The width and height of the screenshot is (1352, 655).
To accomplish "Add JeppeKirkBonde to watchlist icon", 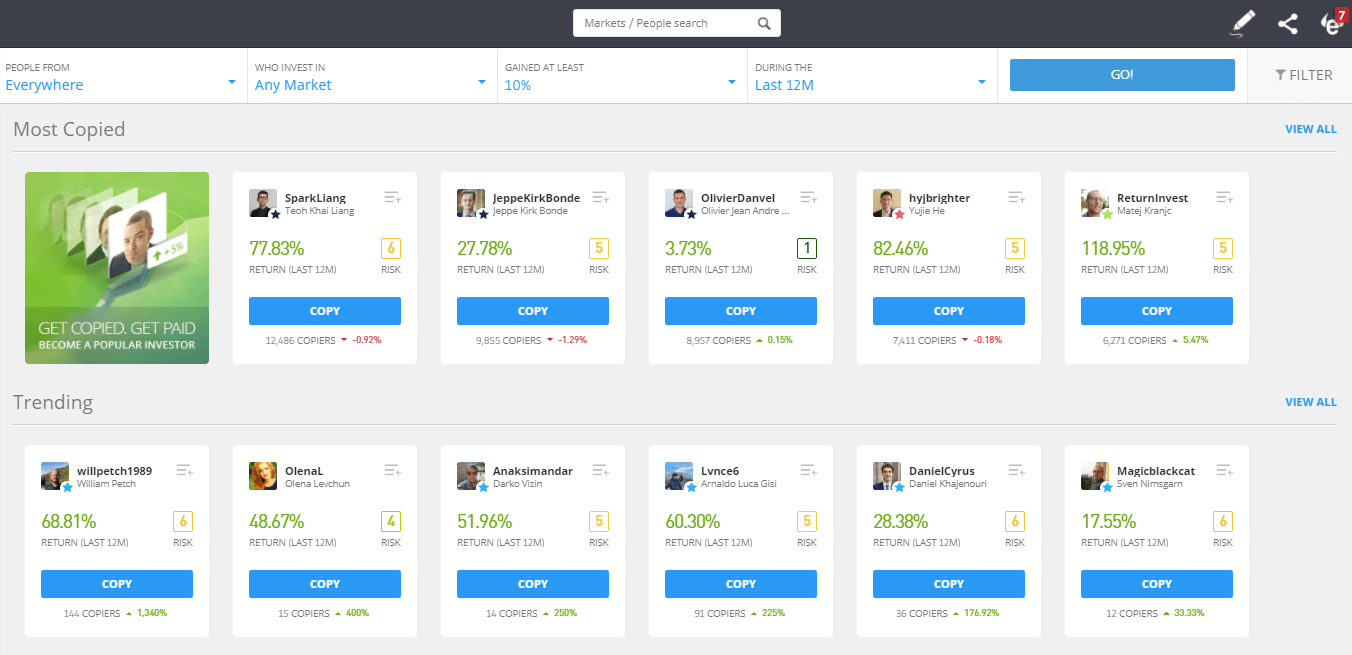I will tap(600, 198).
